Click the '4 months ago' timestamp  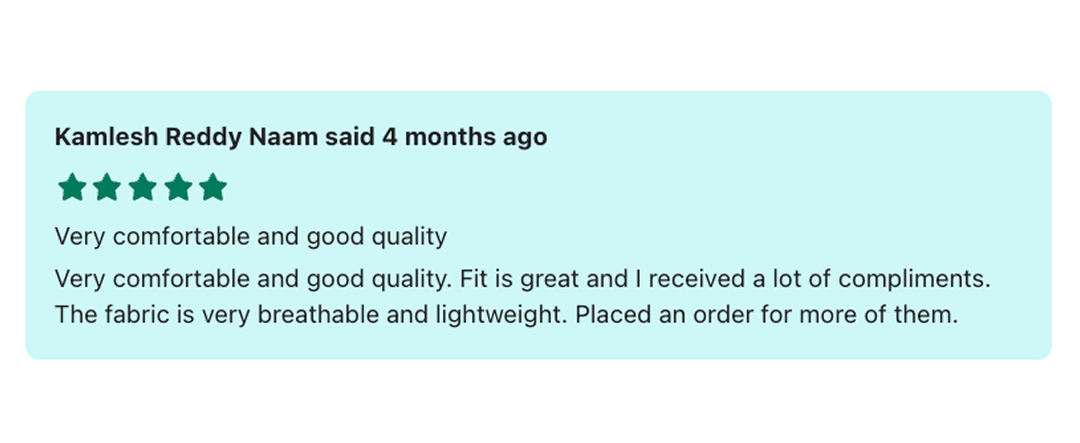point(465,137)
